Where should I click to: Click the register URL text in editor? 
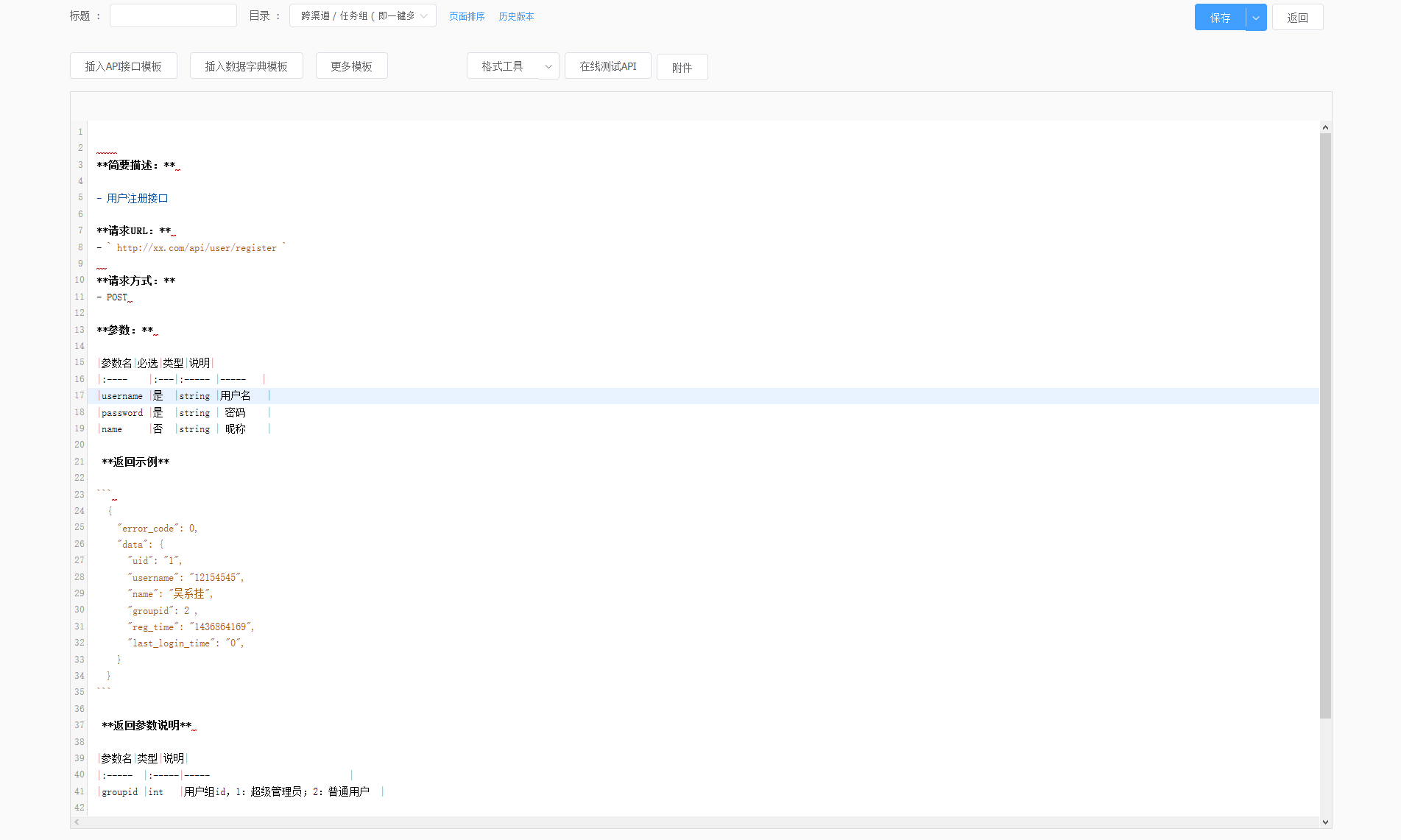click(x=197, y=248)
